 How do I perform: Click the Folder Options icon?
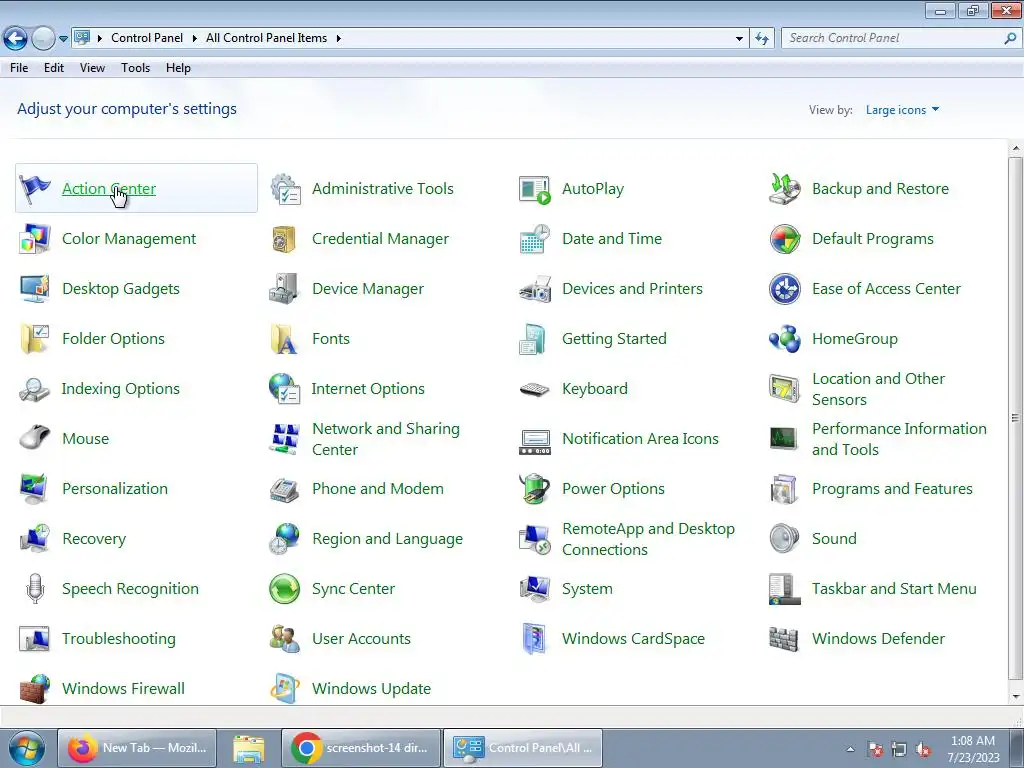tap(35, 339)
